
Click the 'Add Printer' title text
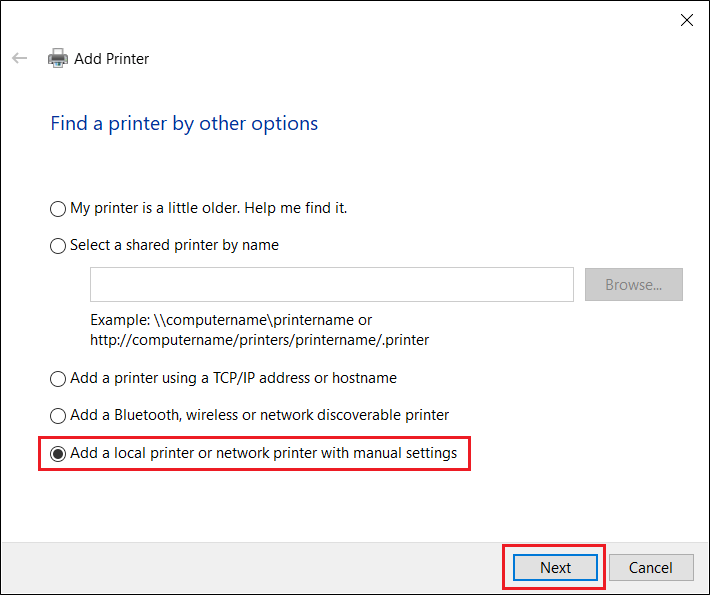tap(111, 59)
